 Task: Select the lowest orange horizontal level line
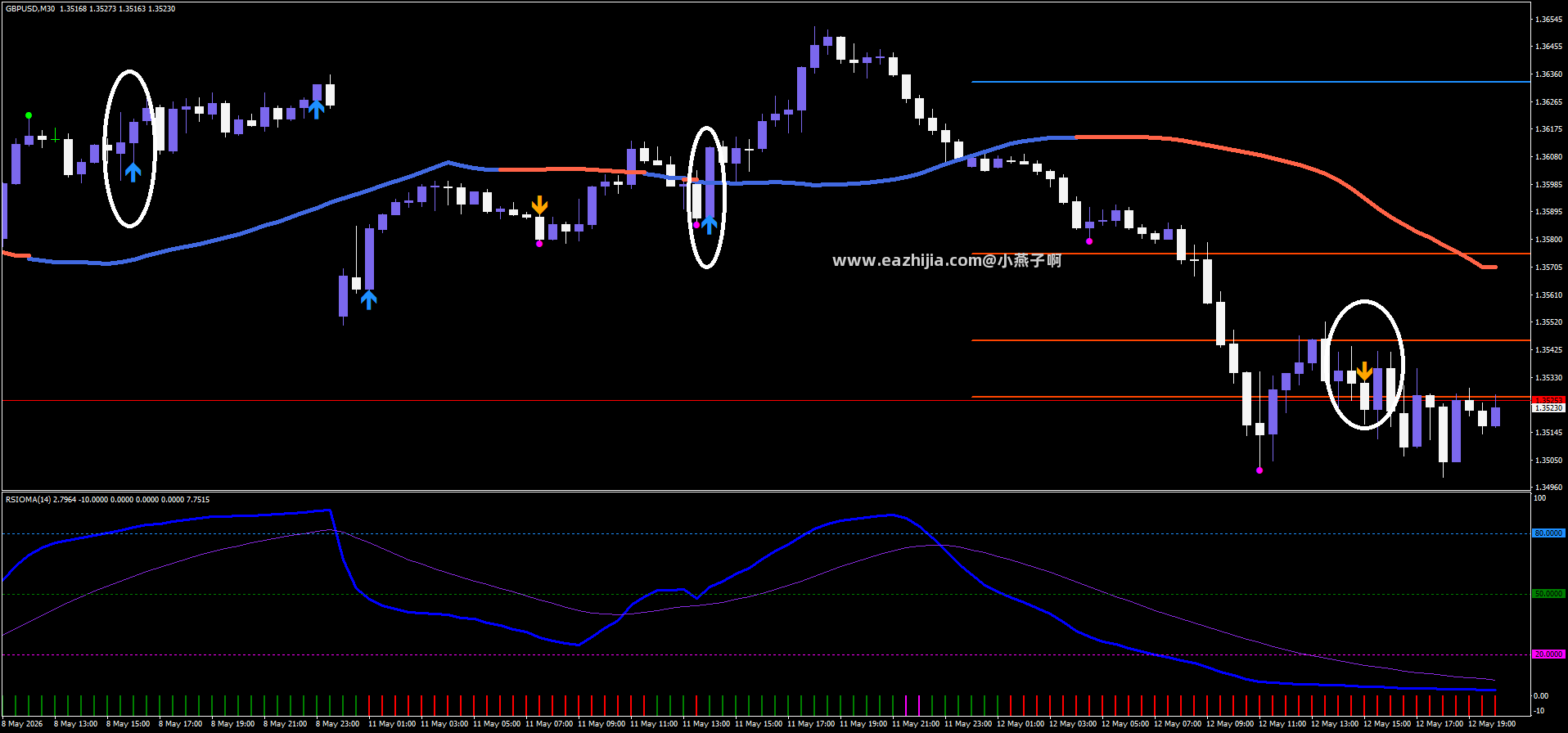pos(1250,397)
